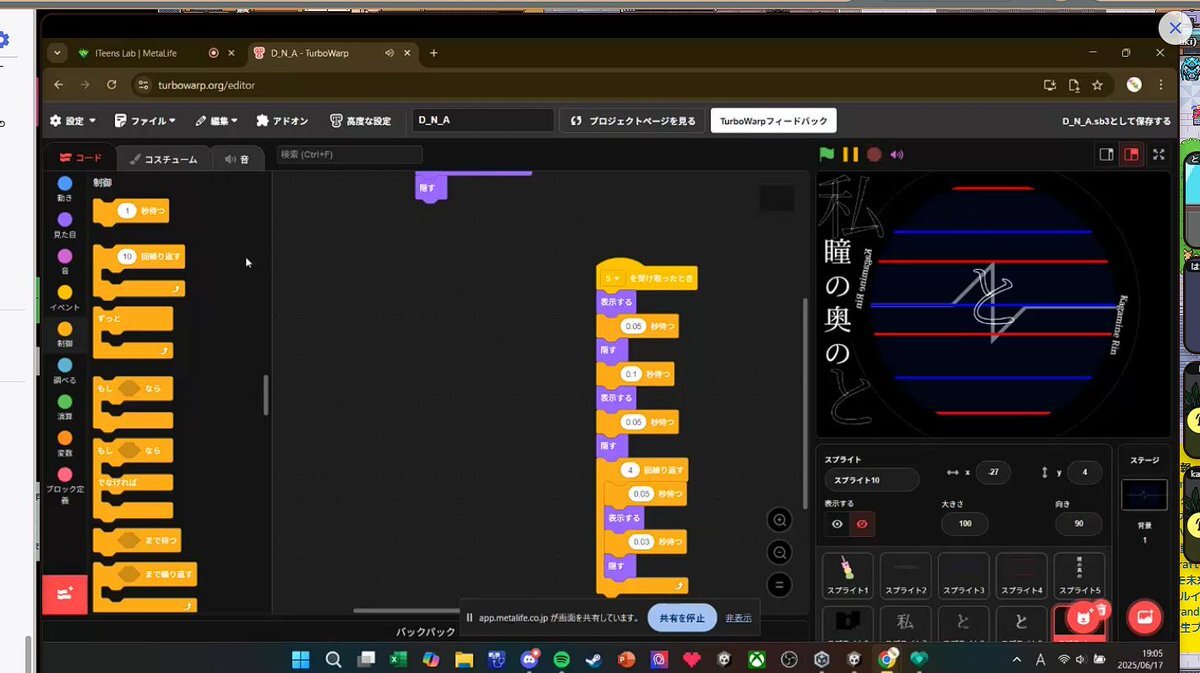The image size is (1200, 673).
Task: Switch to the small stage layout
Action: (1106, 154)
